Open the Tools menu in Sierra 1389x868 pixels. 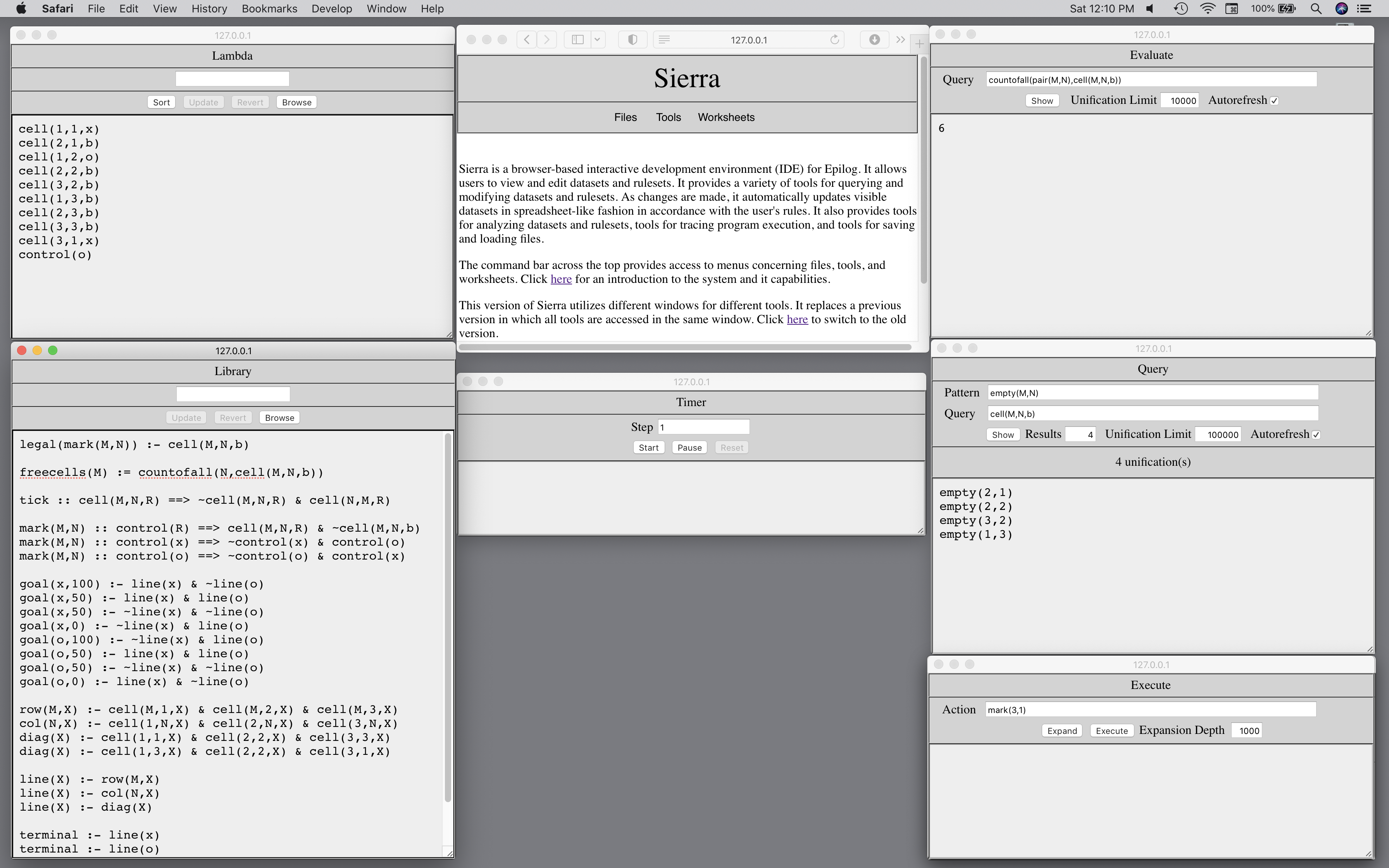click(668, 117)
